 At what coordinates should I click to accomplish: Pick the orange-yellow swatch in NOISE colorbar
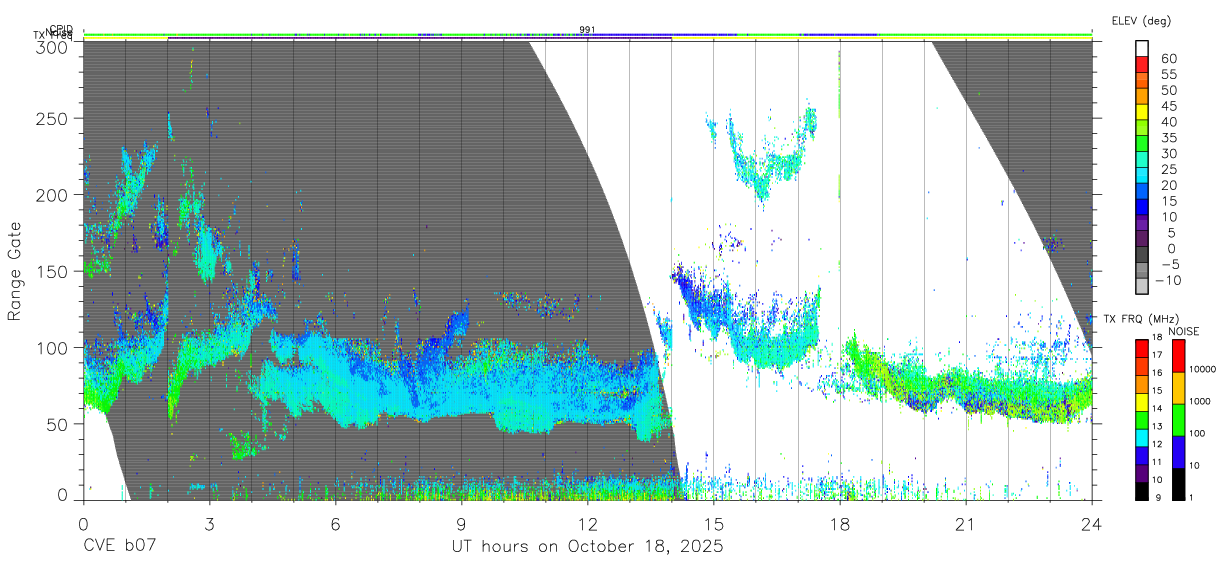click(x=1178, y=388)
